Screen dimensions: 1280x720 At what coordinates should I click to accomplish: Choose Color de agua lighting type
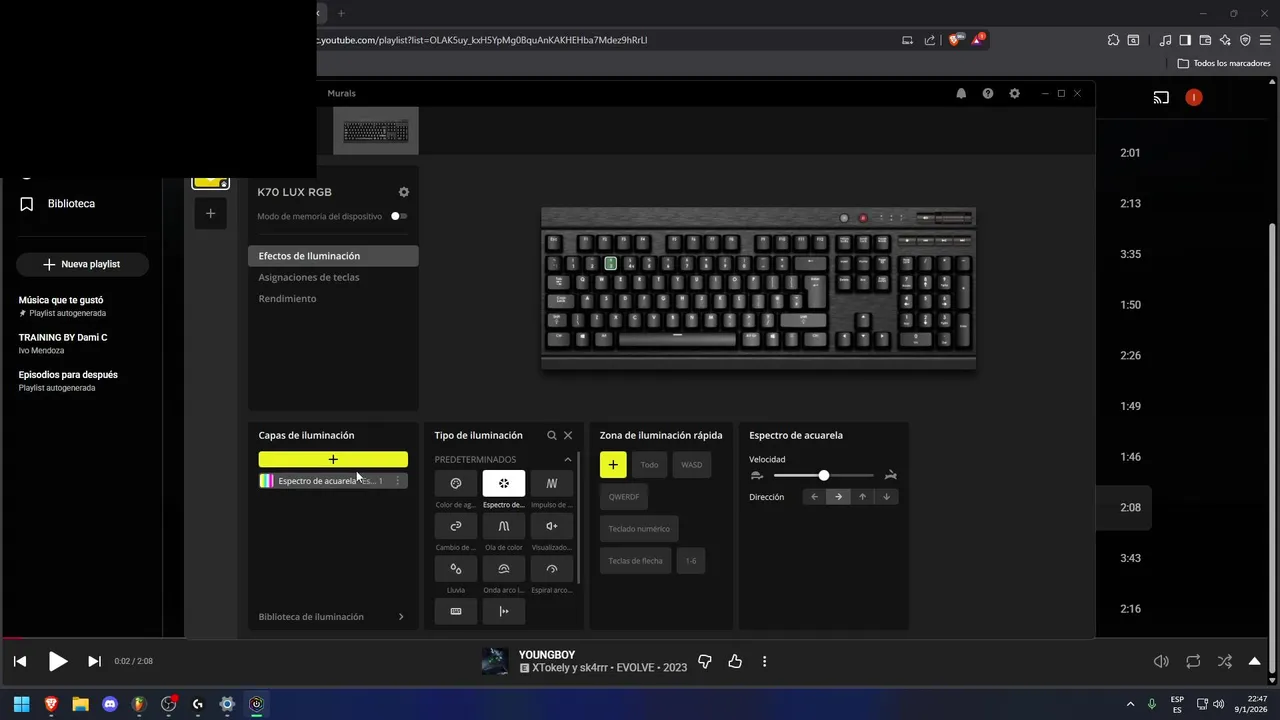(x=456, y=484)
